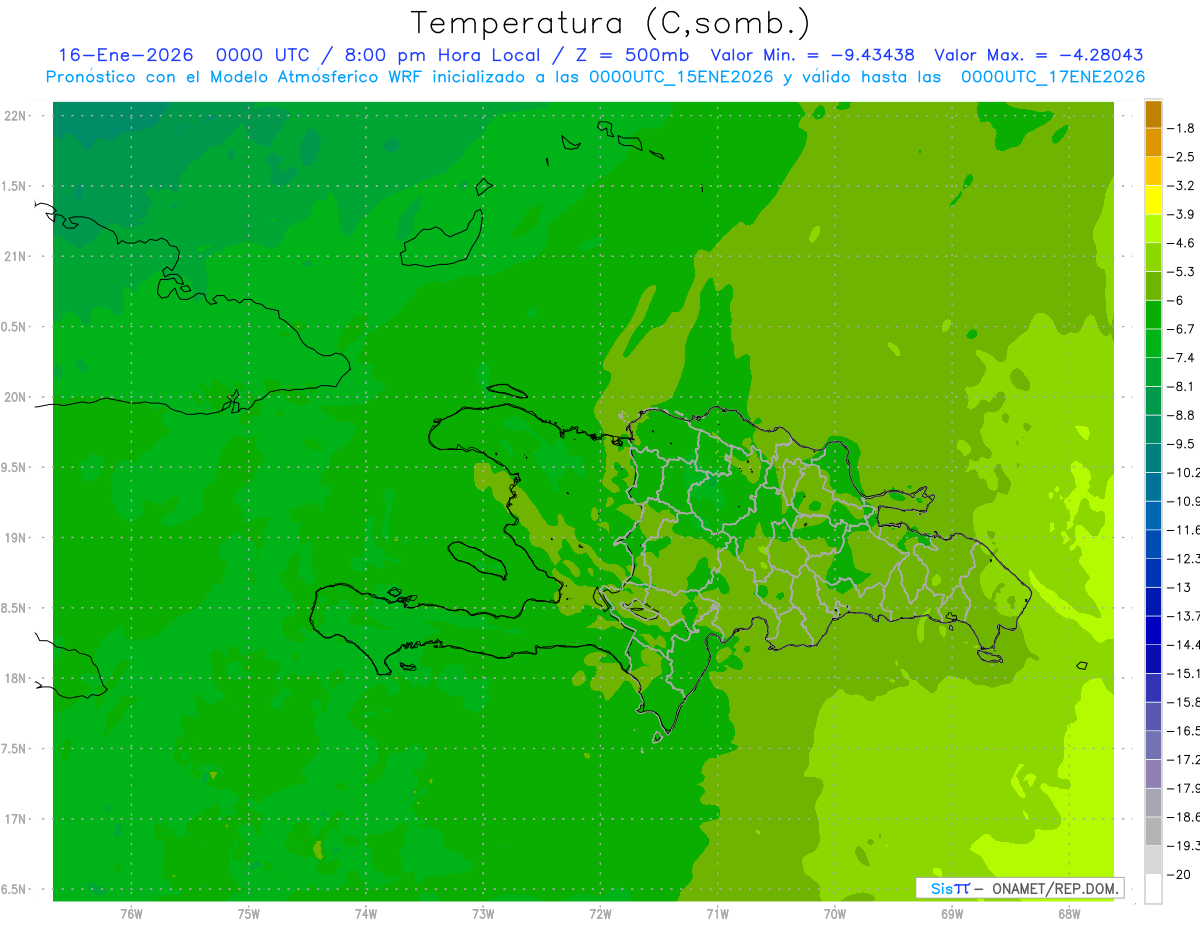
Task: Select the lime swatch between -3.9 and -4.6
Action: [x=1153, y=228]
